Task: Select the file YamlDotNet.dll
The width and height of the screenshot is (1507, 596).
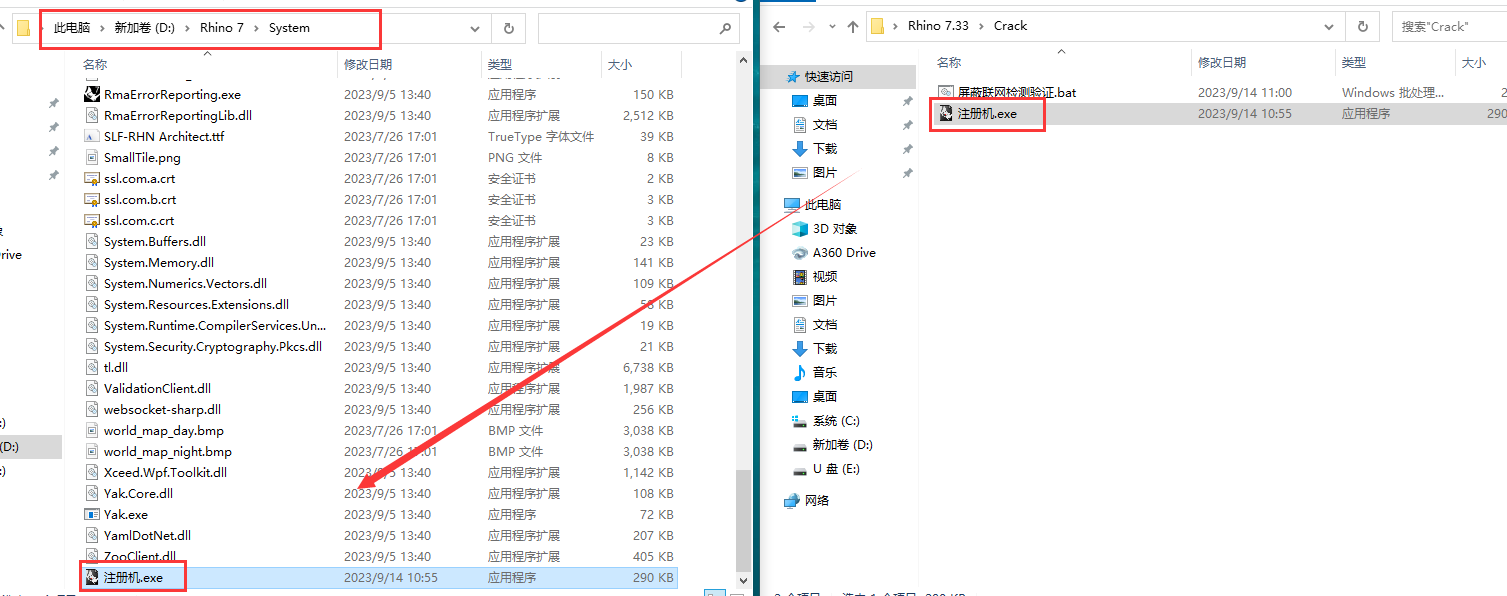Action: coord(147,536)
